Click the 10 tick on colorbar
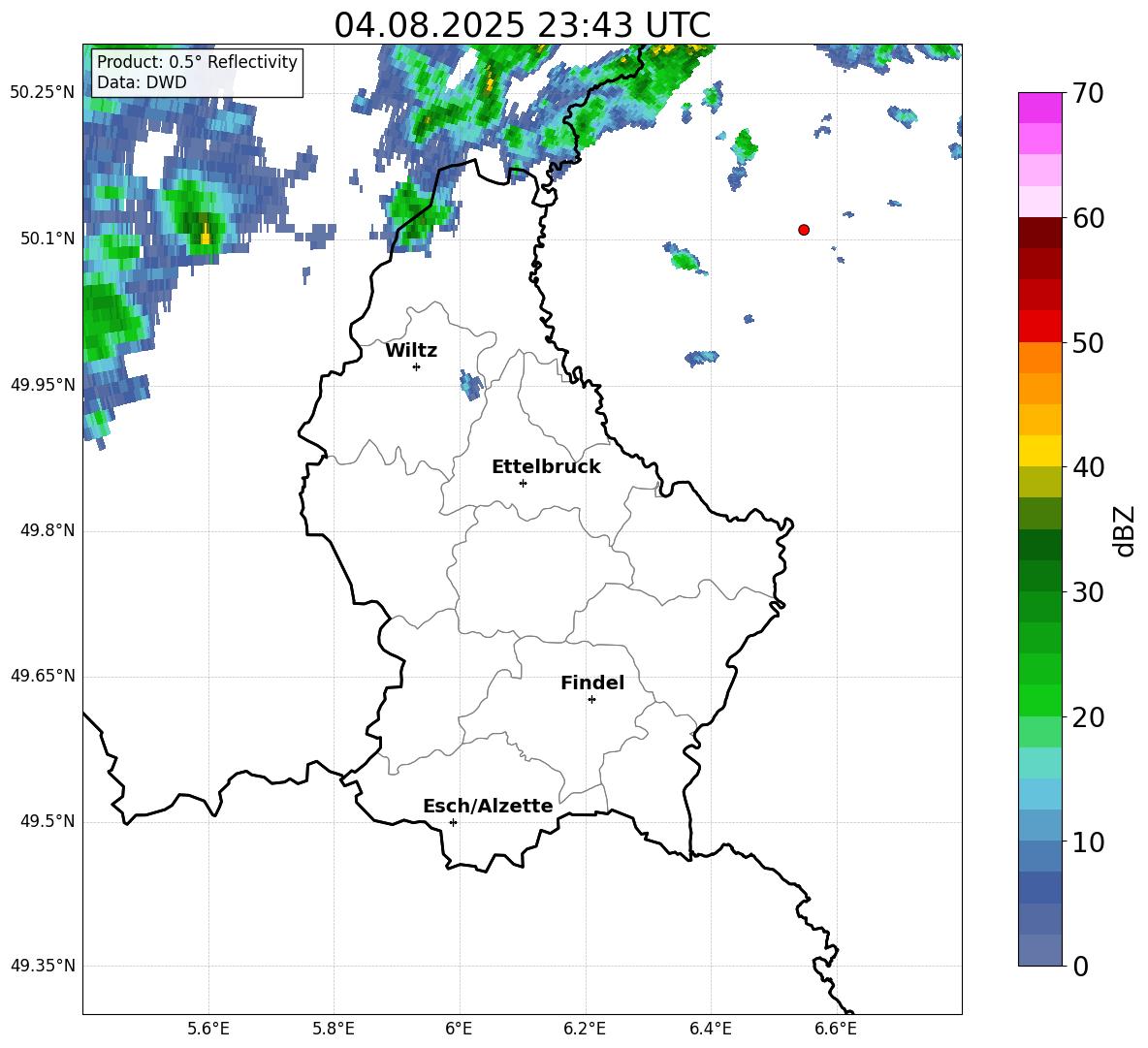Image resolution: width=1148 pixels, height=1048 pixels. pos(1088,842)
